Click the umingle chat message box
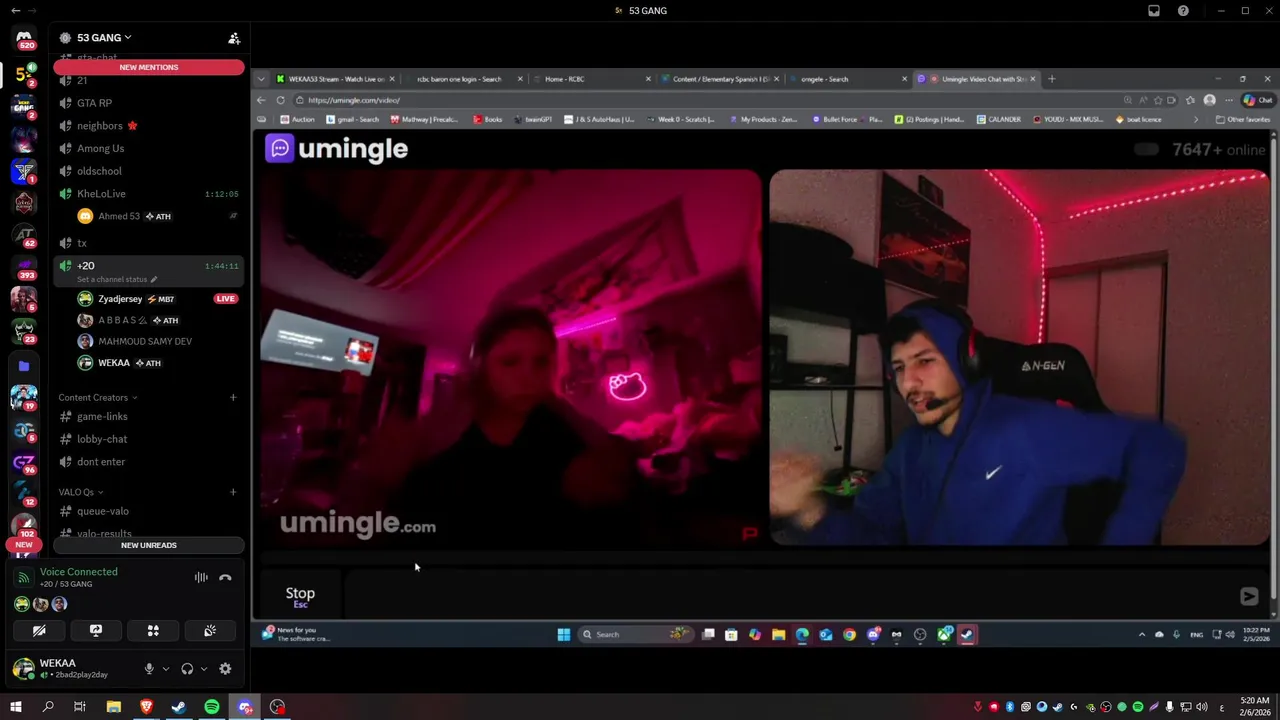 pyautogui.click(x=788, y=596)
